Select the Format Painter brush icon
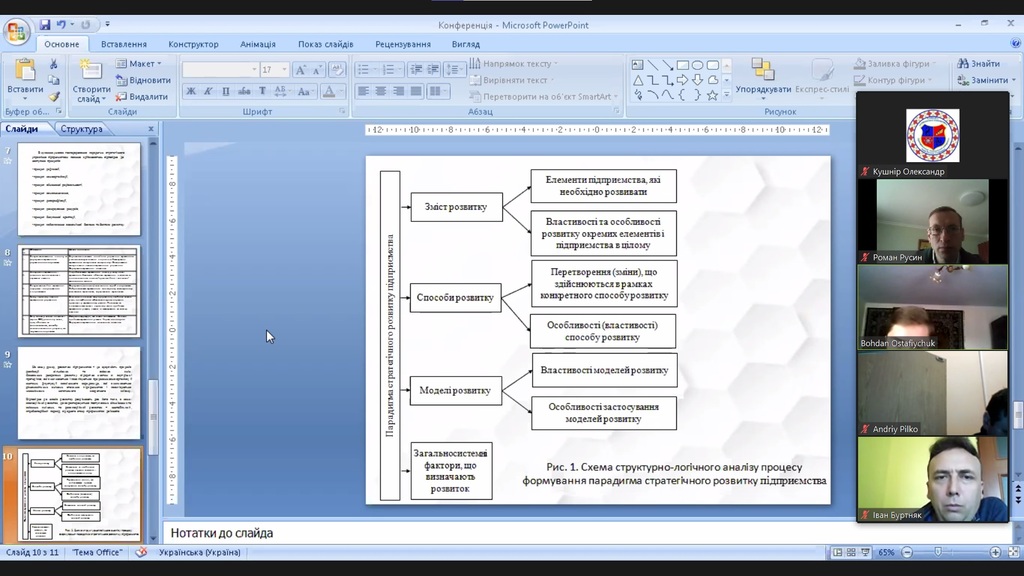This screenshot has height=576, width=1024. tap(55, 97)
